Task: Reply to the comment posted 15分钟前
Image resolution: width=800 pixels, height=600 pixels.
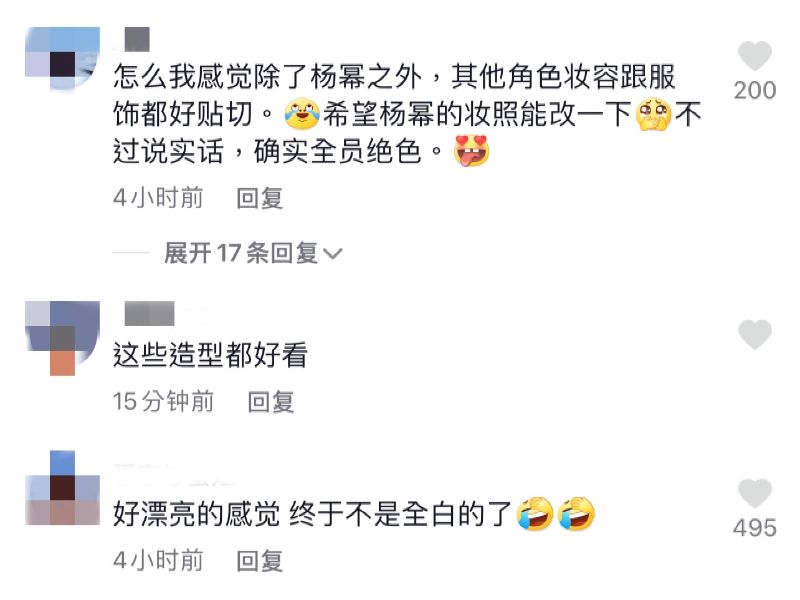Action: point(271,402)
